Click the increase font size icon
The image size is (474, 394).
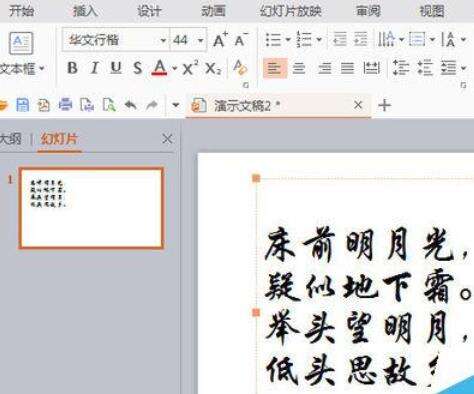coord(220,40)
